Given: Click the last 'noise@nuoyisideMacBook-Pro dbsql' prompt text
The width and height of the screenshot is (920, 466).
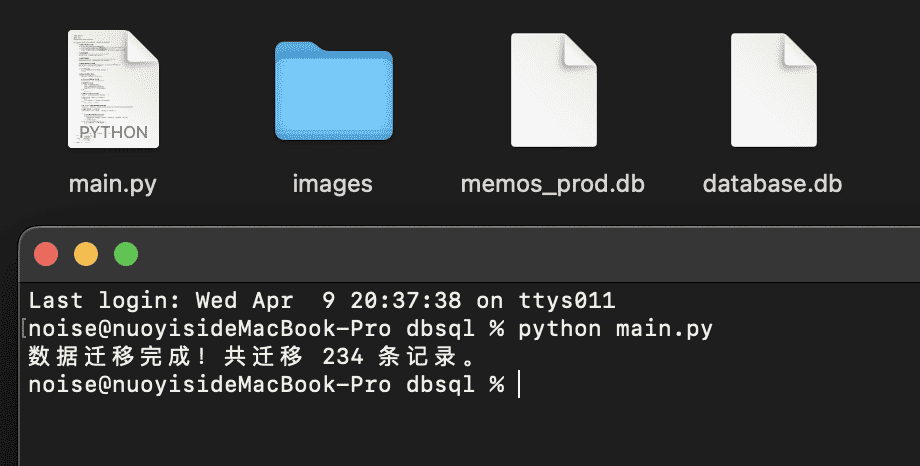Looking at the screenshot, I should (x=251, y=384).
